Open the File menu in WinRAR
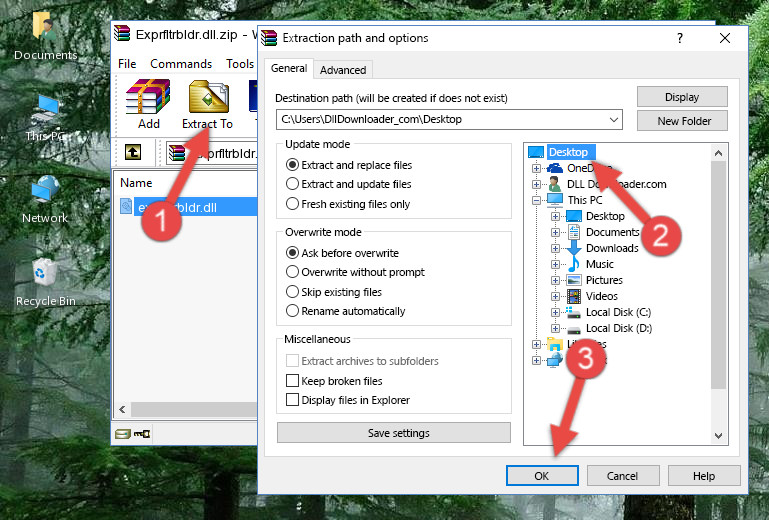 127,64
